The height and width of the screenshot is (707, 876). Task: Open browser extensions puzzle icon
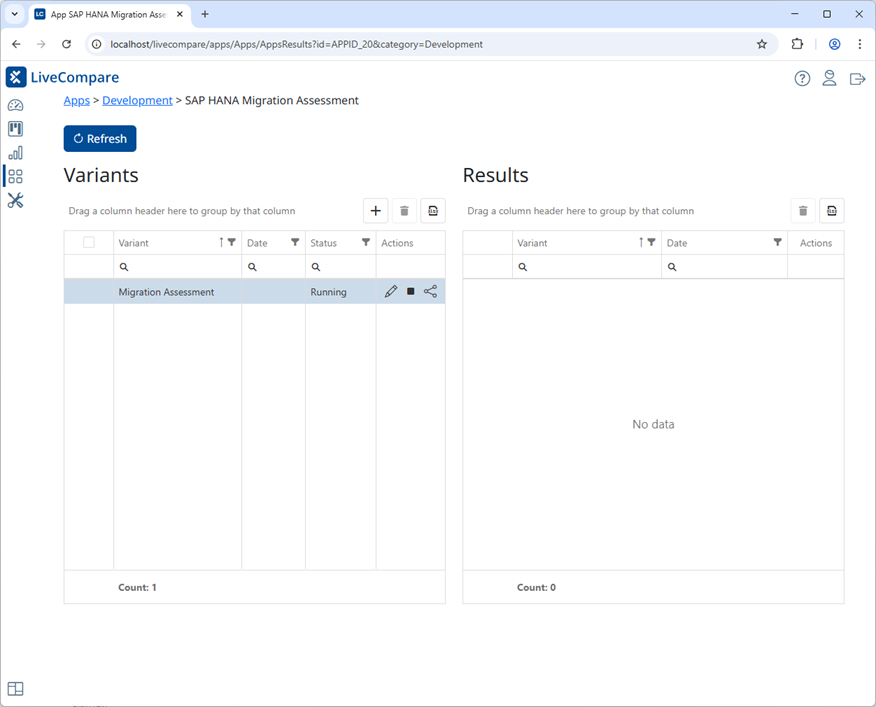tap(797, 44)
